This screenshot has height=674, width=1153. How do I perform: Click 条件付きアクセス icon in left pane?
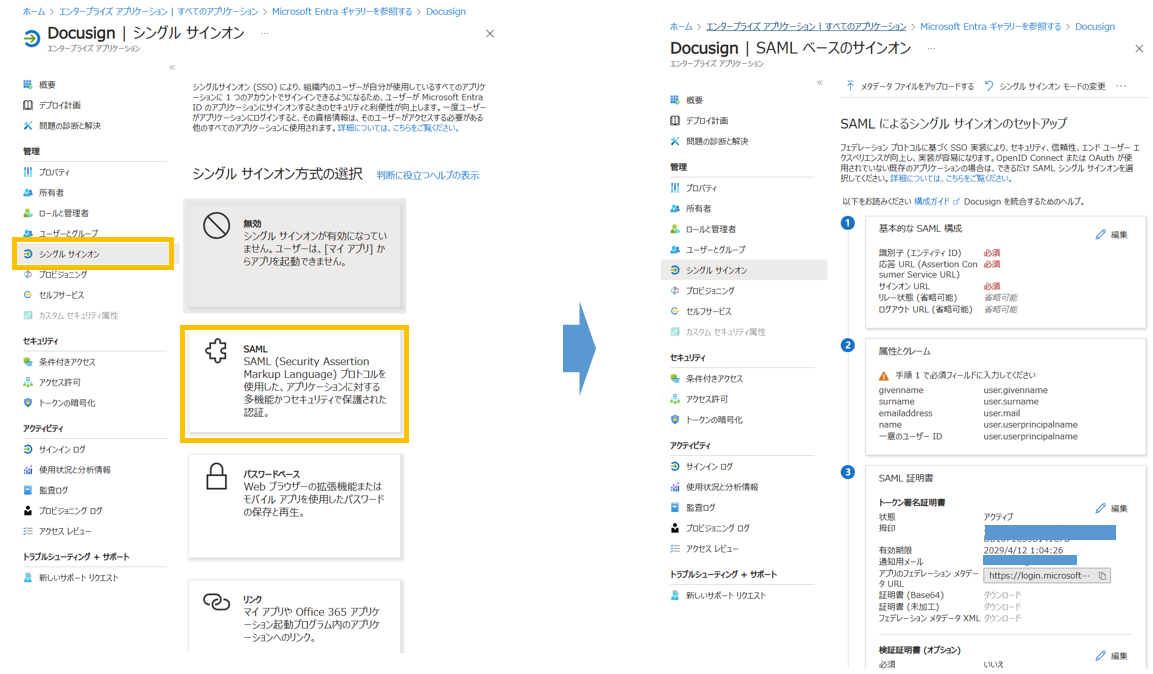point(28,362)
